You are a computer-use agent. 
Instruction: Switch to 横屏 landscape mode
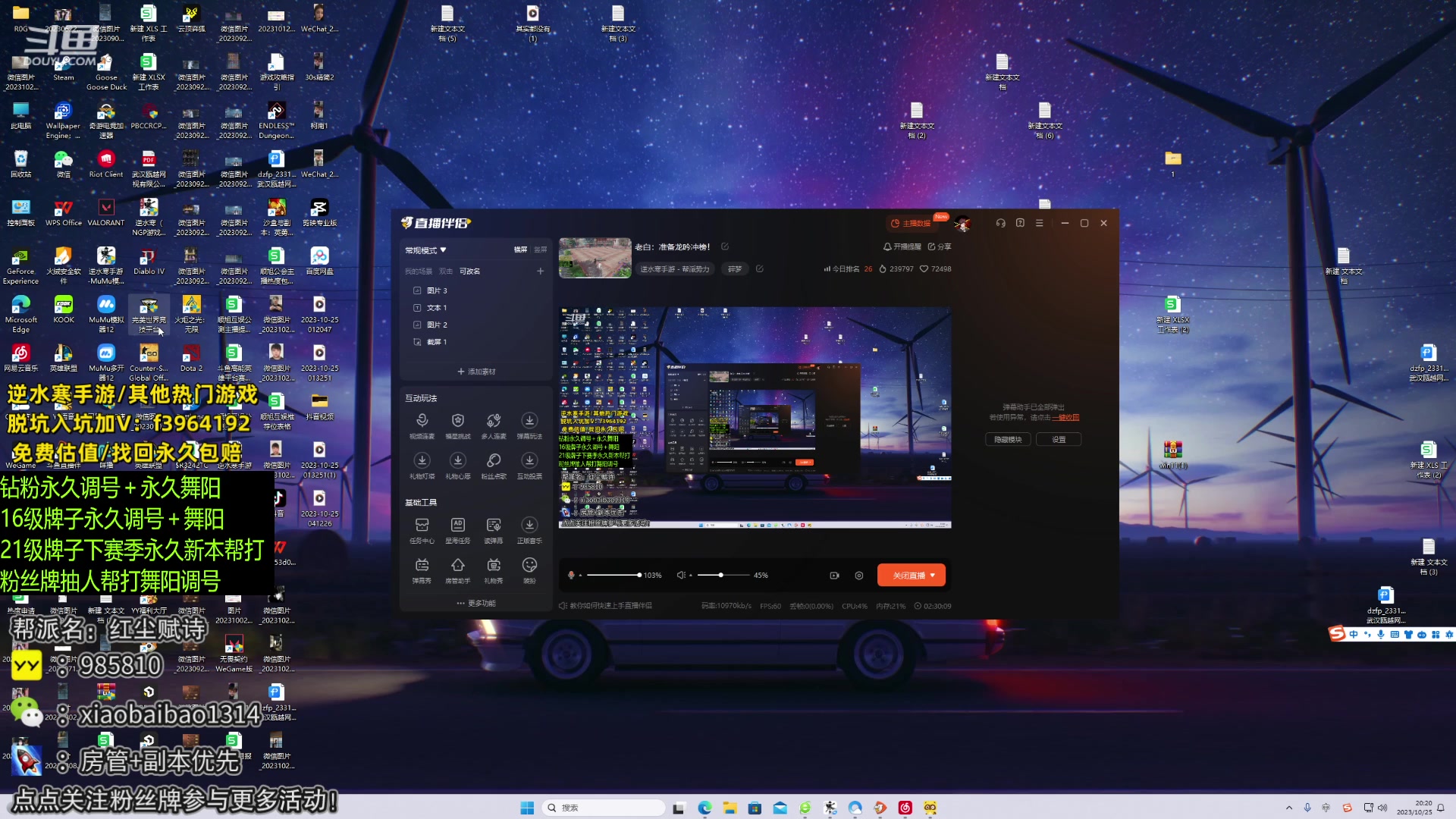(520, 249)
